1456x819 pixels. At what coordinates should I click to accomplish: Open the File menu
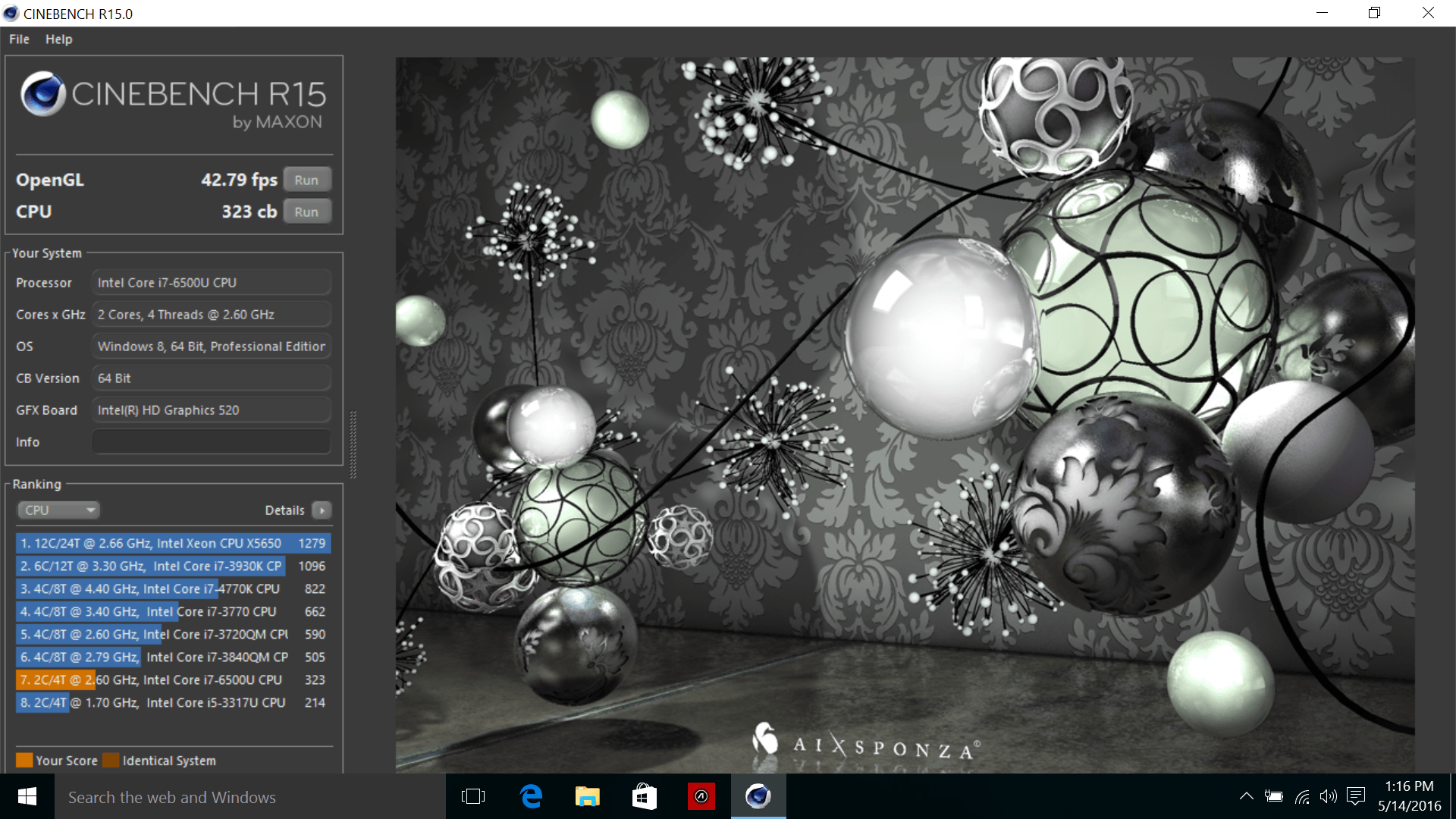pos(19,39)
